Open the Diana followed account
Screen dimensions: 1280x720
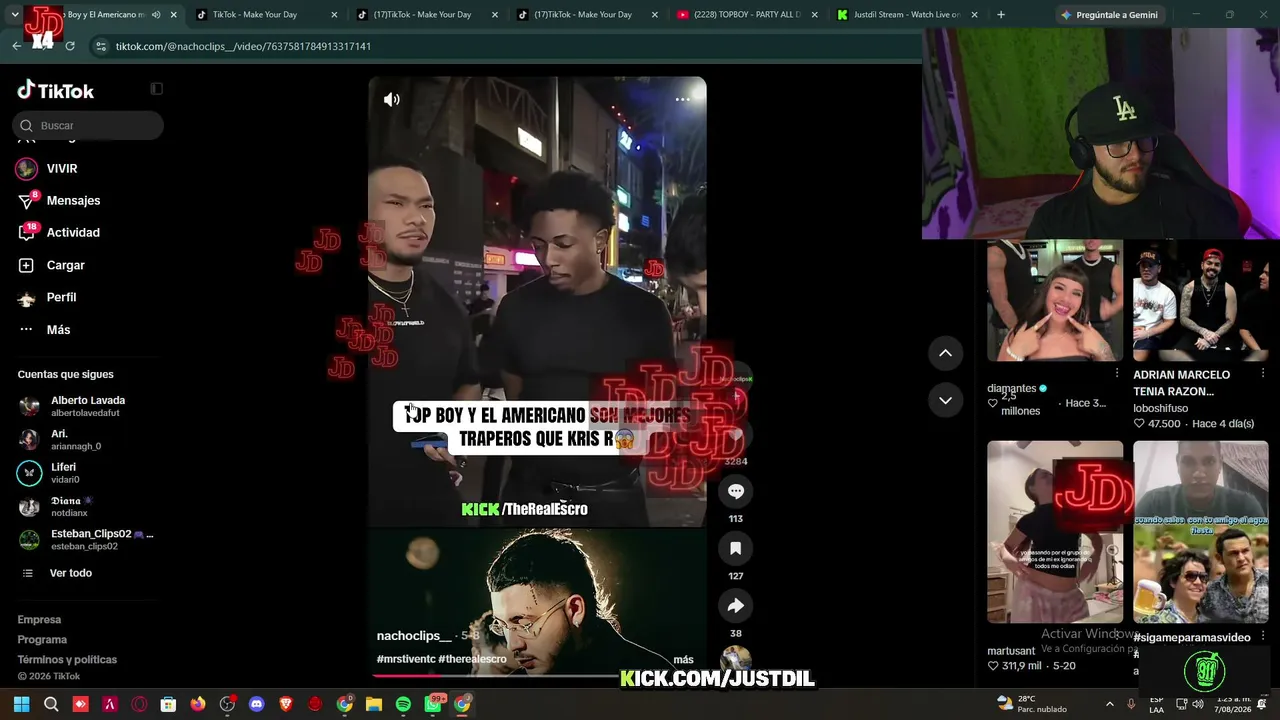pos(56,506)
